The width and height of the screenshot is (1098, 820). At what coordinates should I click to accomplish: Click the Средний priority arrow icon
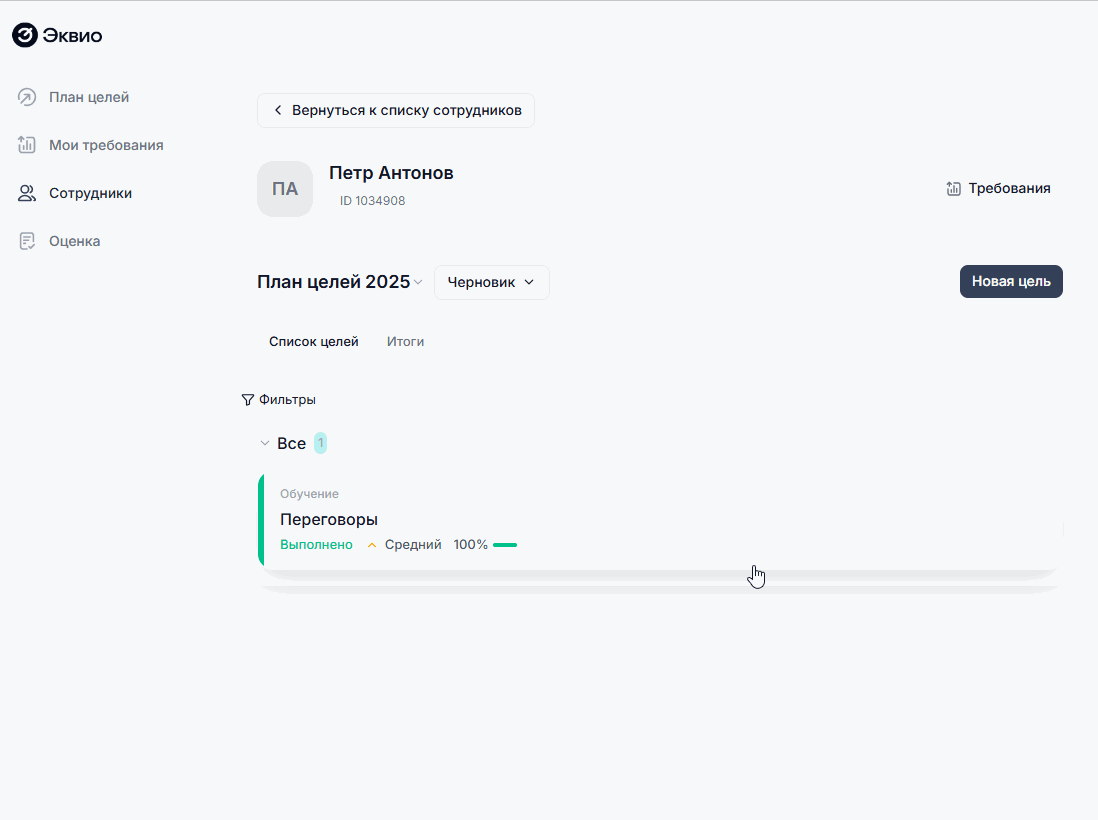(372, 545)
